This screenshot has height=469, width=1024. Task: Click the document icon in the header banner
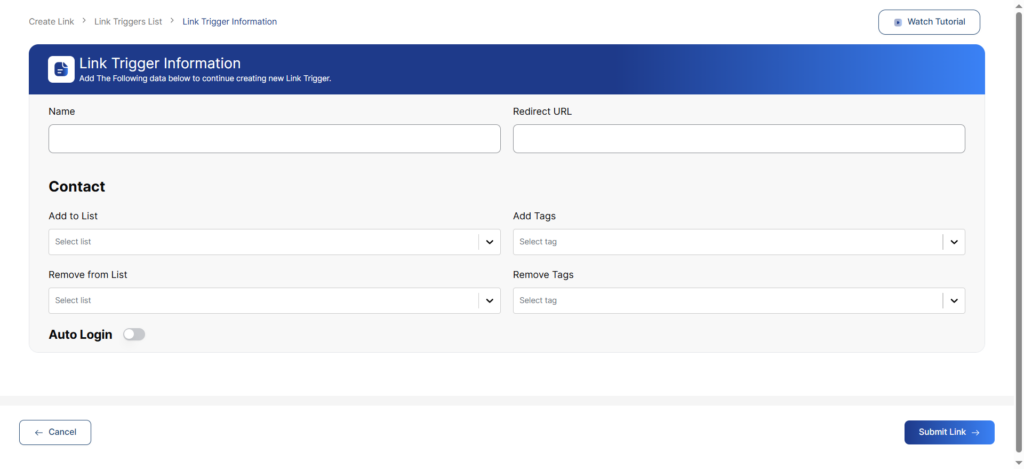coord(61,69)
